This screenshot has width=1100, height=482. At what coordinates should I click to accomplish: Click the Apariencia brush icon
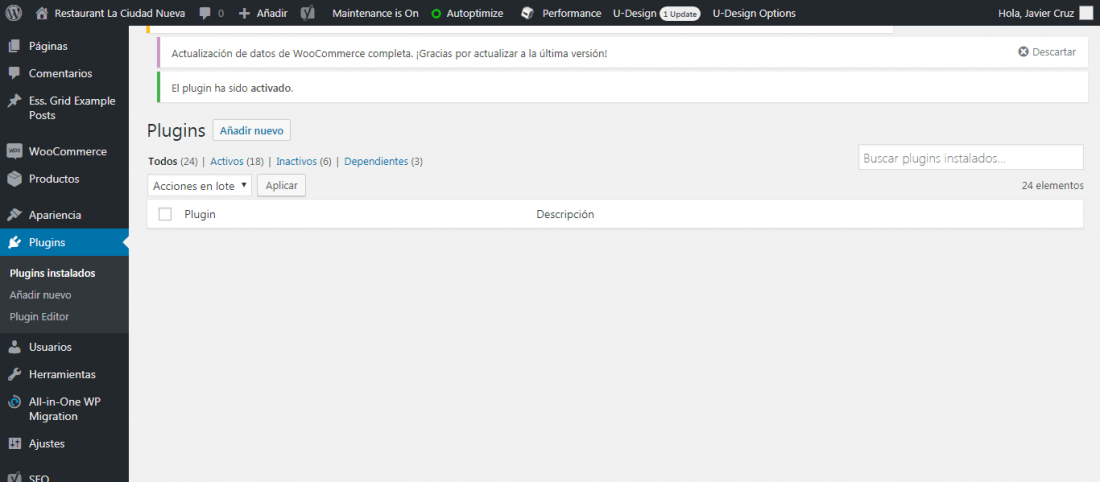14,215
